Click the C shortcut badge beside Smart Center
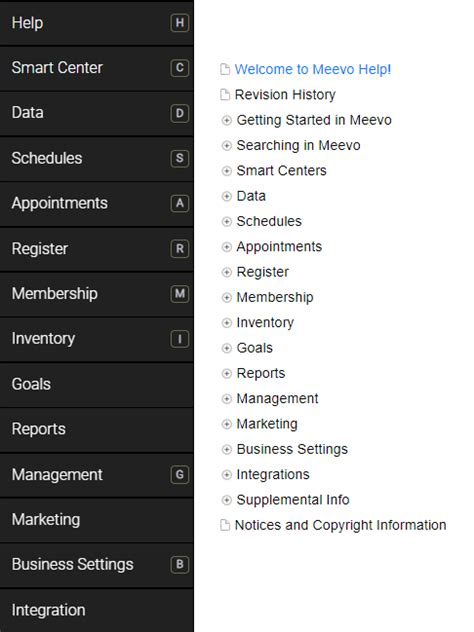Image resolution: width=474 pixels, height=632 pixels. (x=180, y=68)
